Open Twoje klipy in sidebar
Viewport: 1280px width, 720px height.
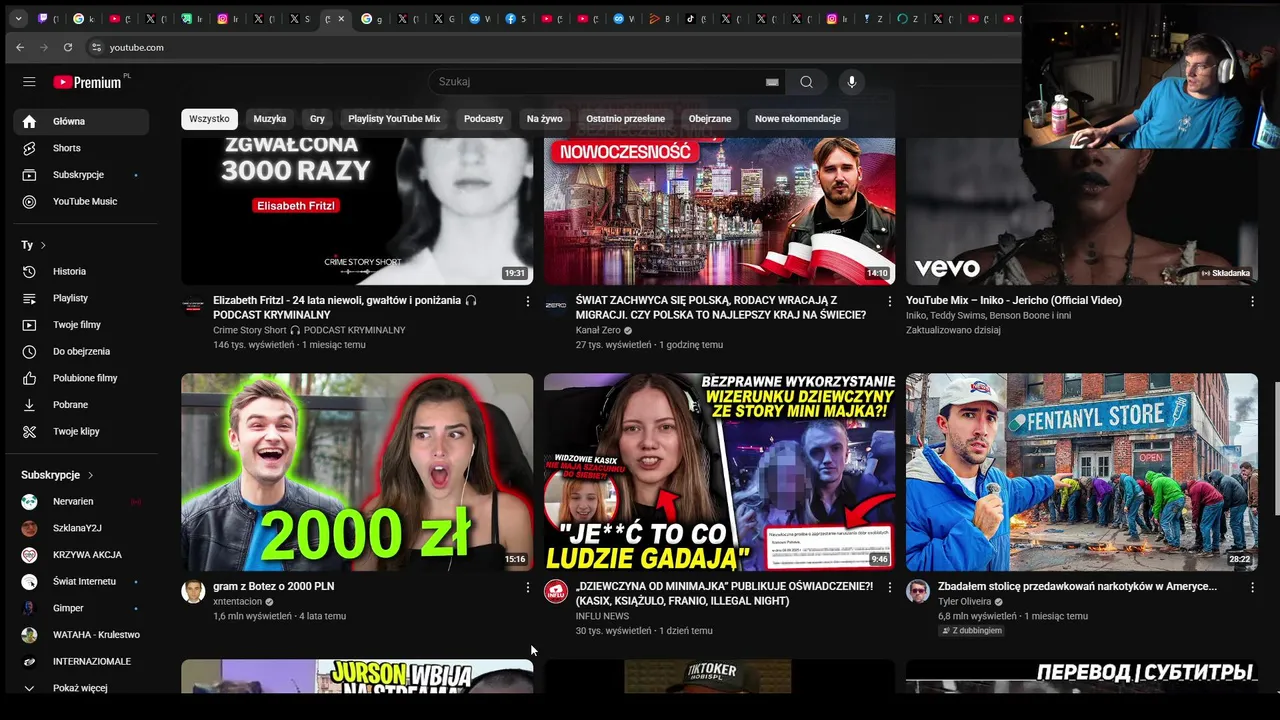coord(81,431)
